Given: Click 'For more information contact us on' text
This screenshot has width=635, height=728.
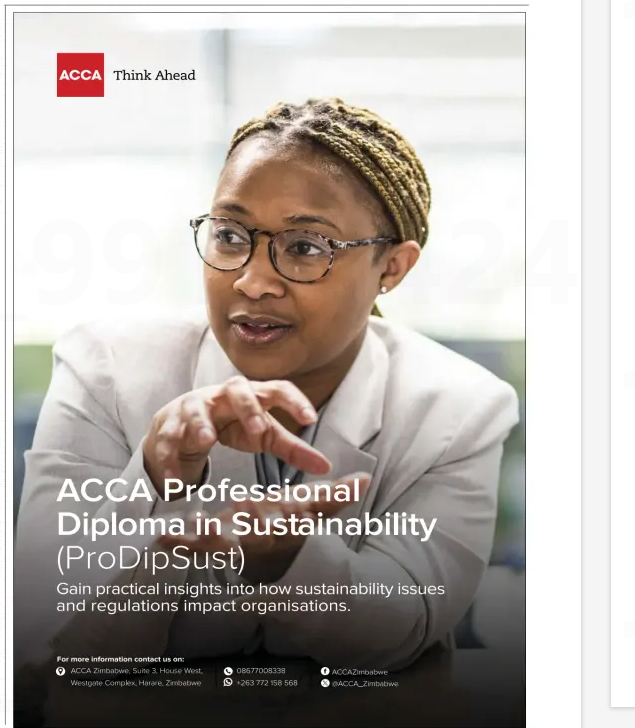Looking at the screenshot, I should tap(120, 659).
